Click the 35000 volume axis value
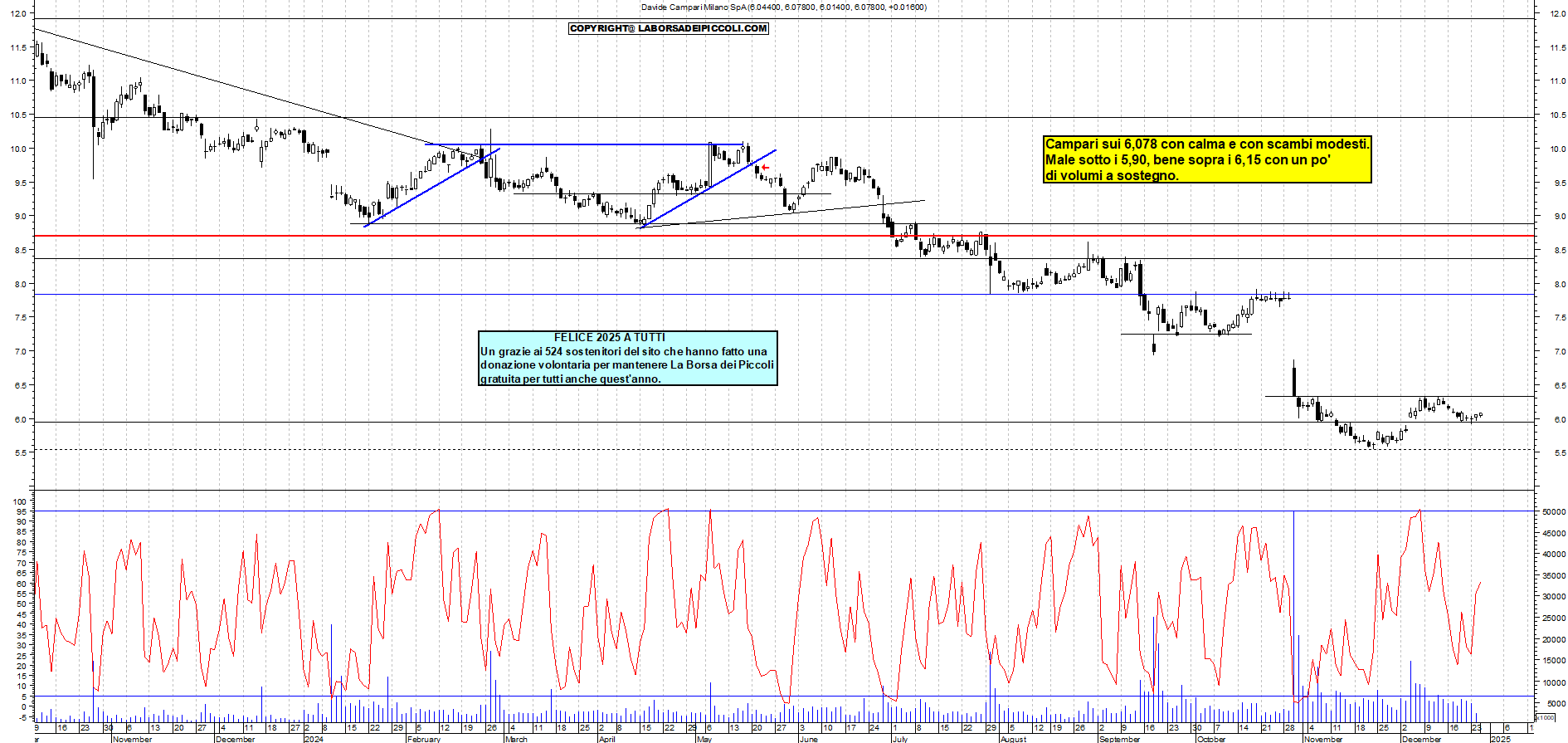This screenshot has height=743, width=1568. click(1553, 576)
